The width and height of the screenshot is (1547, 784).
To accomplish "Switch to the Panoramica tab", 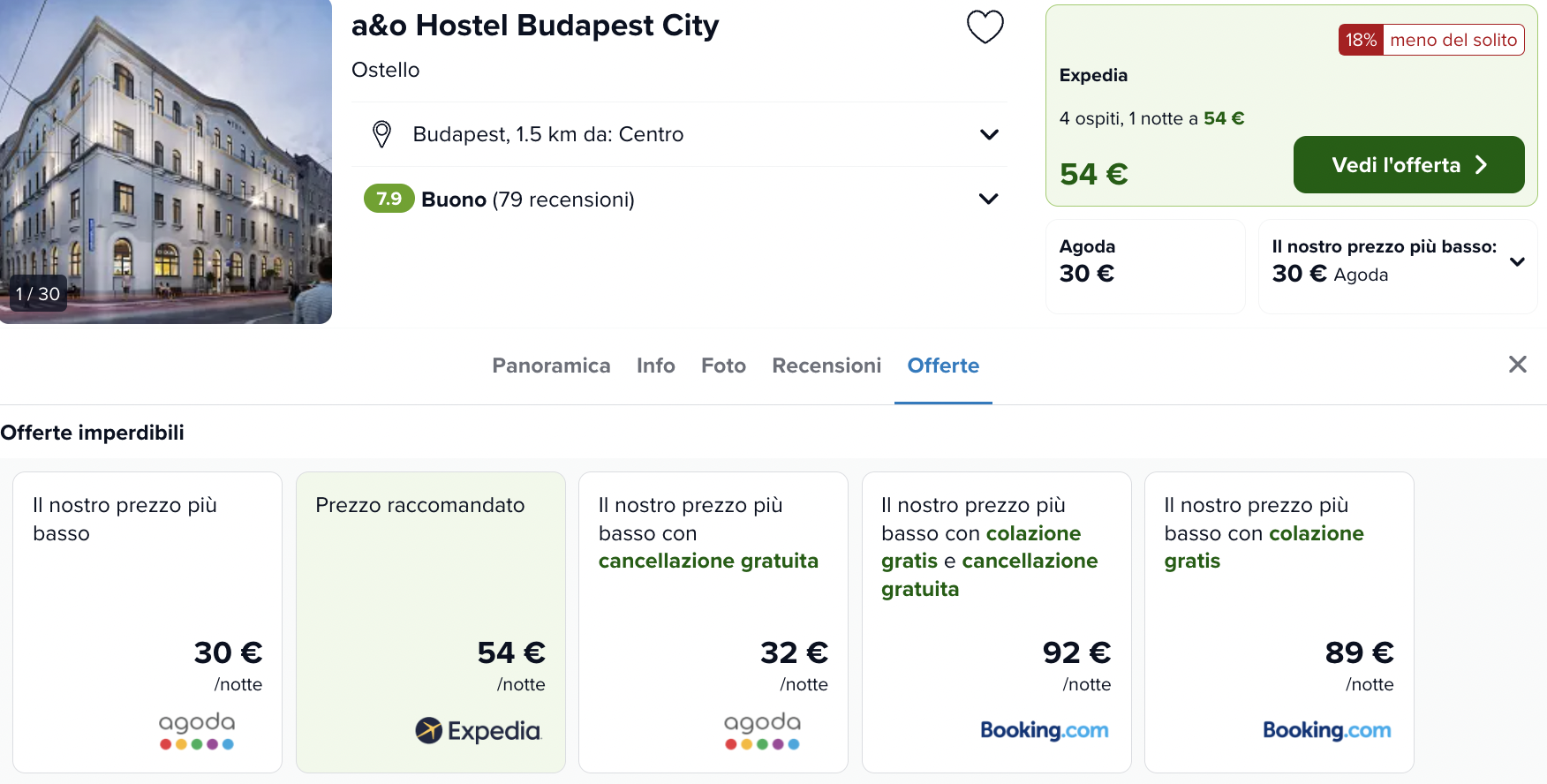I will coord(551,366).
